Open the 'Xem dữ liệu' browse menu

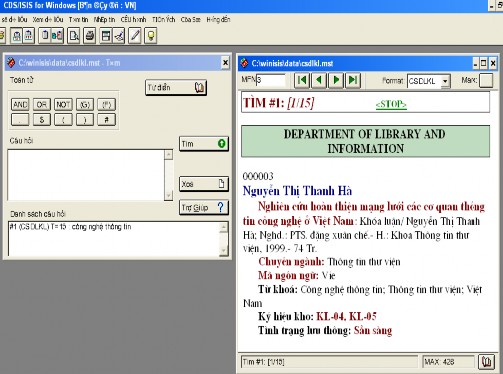(48, 20)
